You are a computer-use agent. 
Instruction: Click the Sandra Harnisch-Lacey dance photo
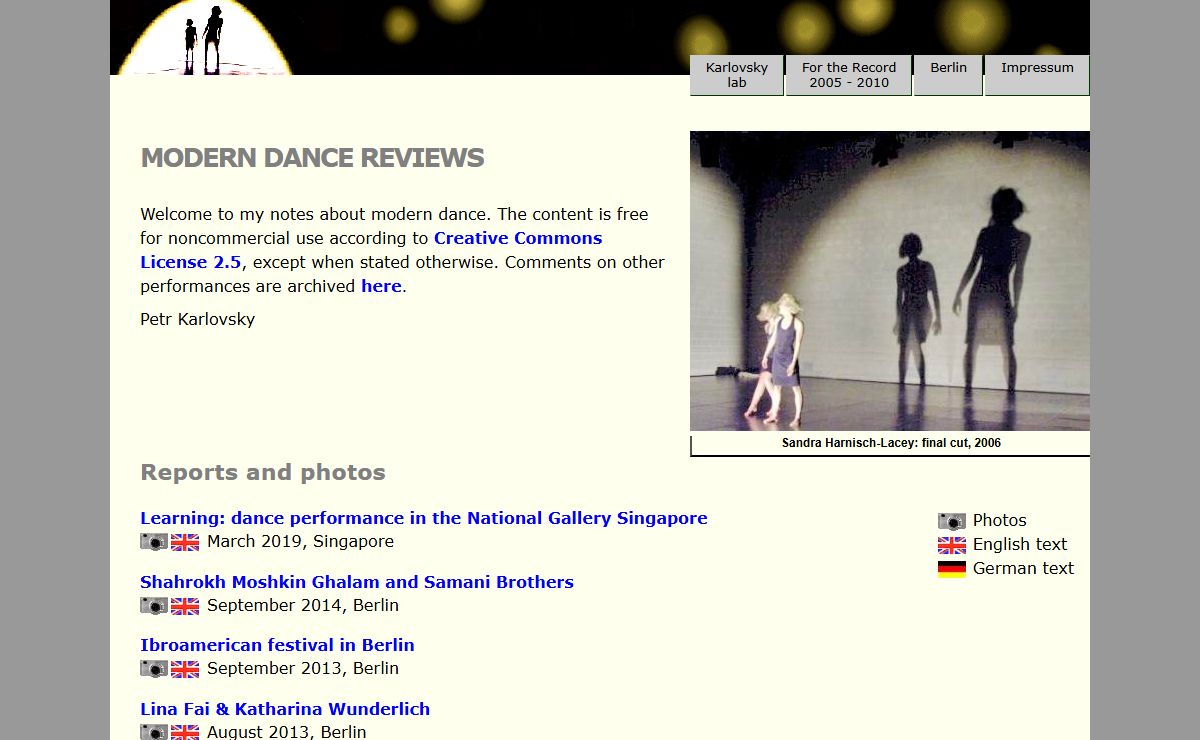click(x=890, y=281)
